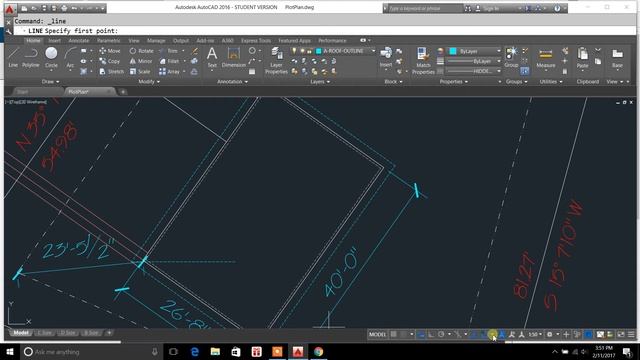Click the Move tool
640x360 pixels.
coord(110,51)
